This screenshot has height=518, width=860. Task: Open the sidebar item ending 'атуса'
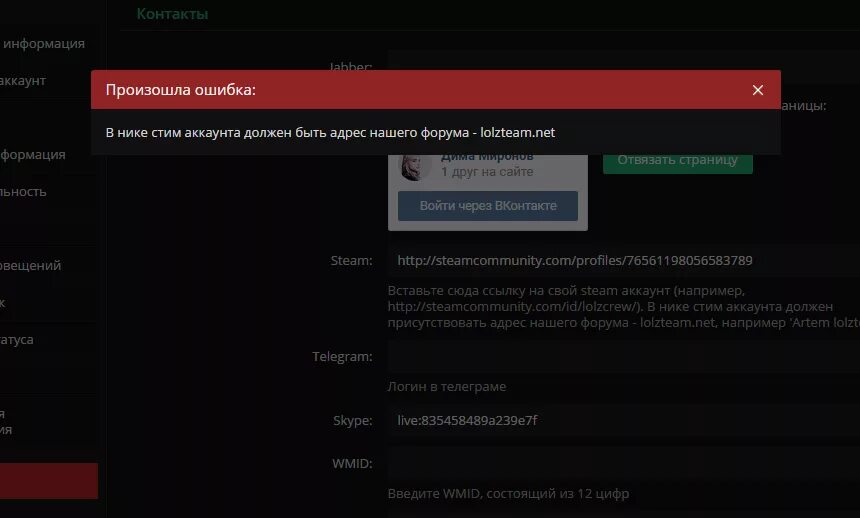coord(17,340)
